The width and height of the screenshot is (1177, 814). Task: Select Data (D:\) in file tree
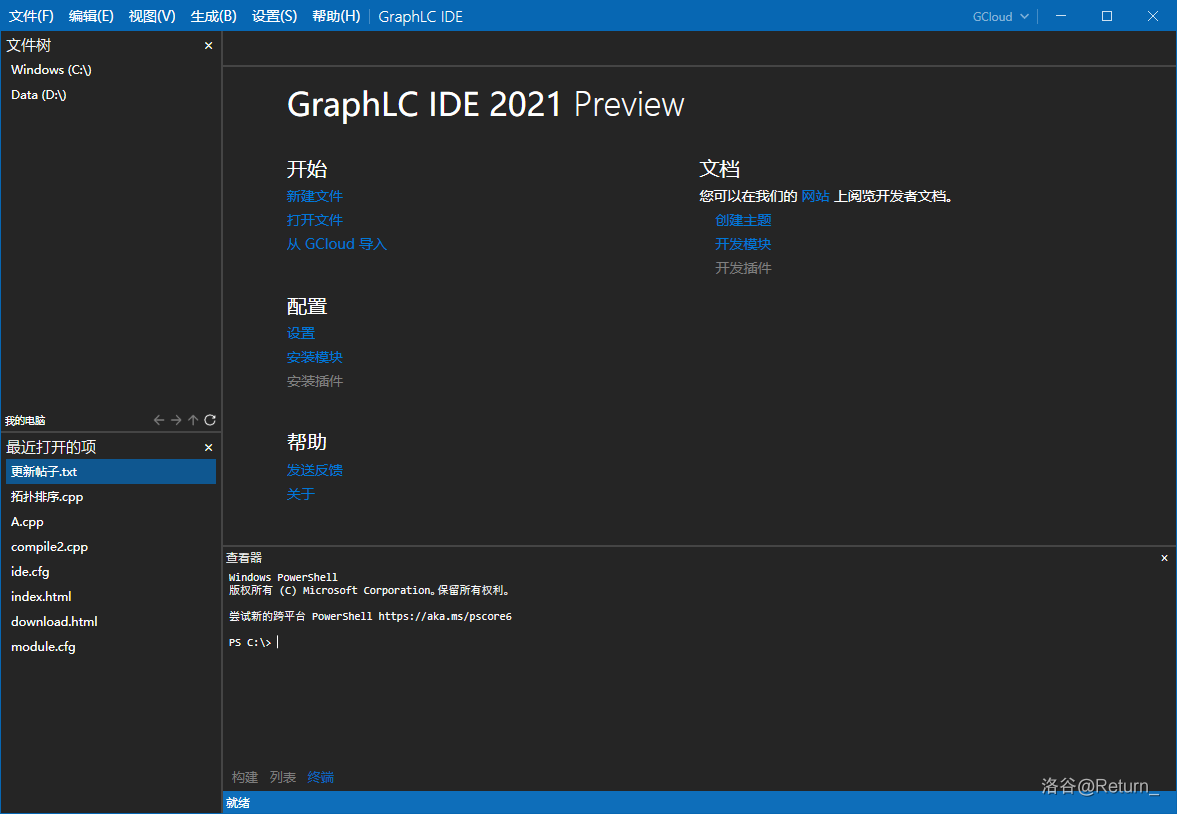click(111, 95)
